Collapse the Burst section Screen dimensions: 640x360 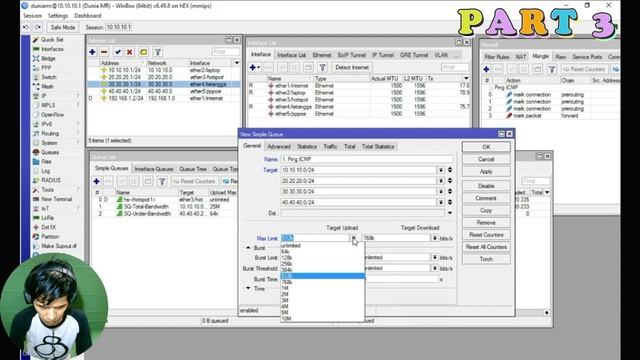pos(248,248)
